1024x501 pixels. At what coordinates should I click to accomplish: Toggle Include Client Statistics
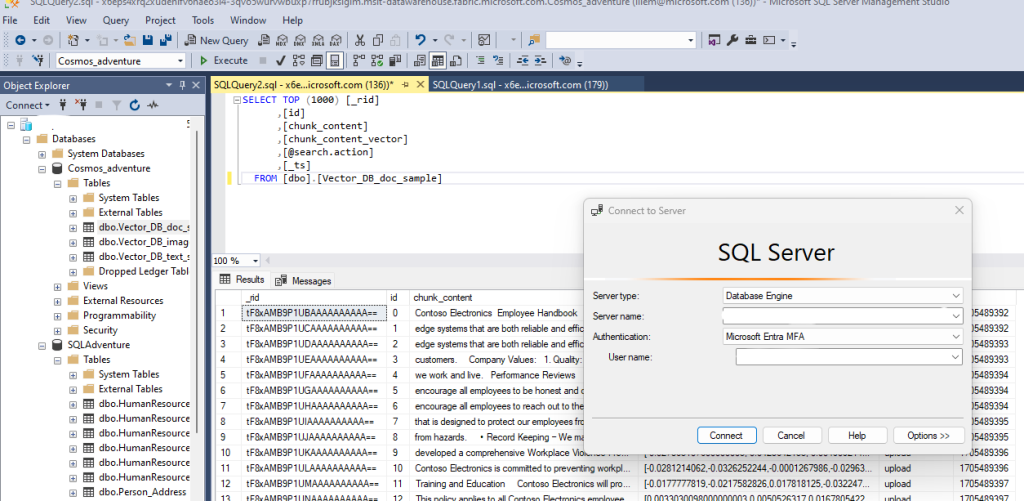pos(394,61)
